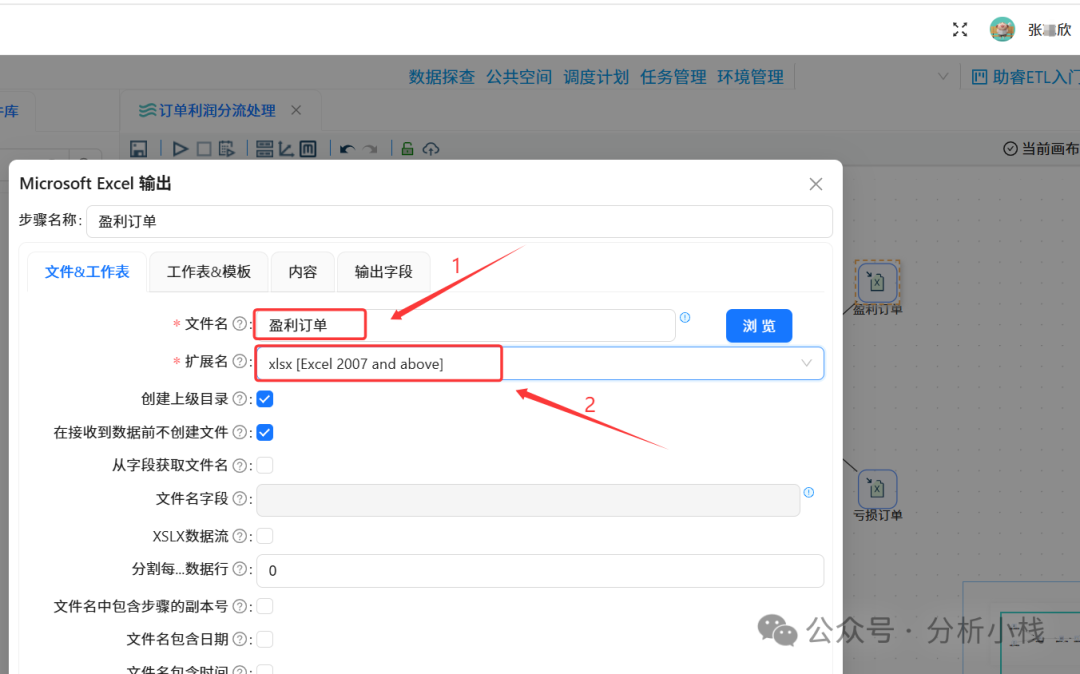Screen dimensions: 1080x674
Task: Close the 订单利润分流处理 tab
Action: point(296,110)
